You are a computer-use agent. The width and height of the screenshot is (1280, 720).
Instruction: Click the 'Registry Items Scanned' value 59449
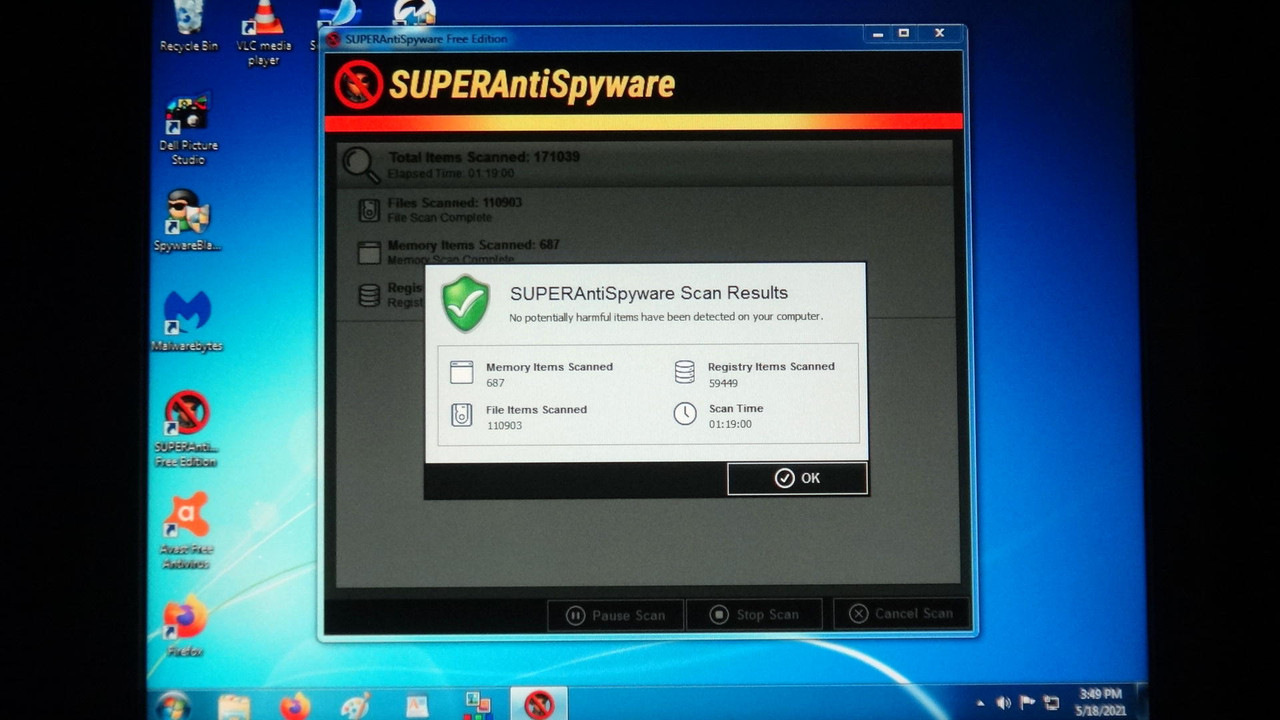[x=723, y=383]
